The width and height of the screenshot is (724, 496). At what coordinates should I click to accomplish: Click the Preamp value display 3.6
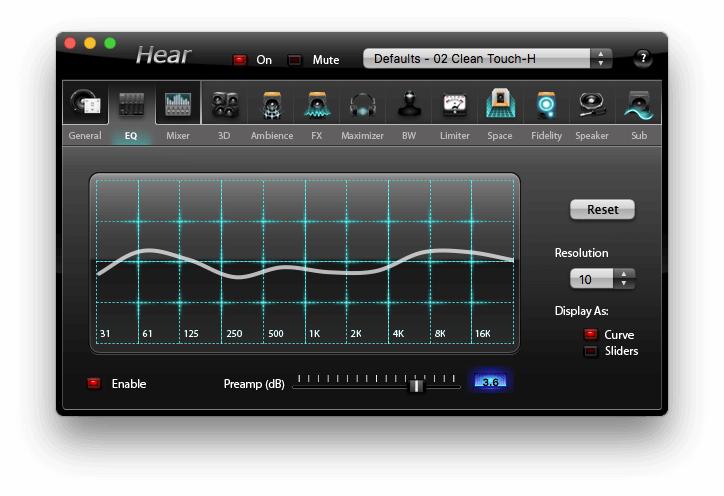point(490,381)
